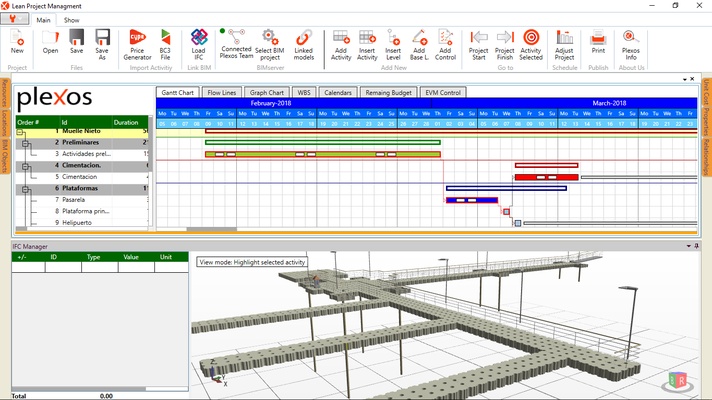Image resolution: width=712 pixels, height=400 pixels.
Task: Open the Graph Chart tab
Action: tap(267, 92)
